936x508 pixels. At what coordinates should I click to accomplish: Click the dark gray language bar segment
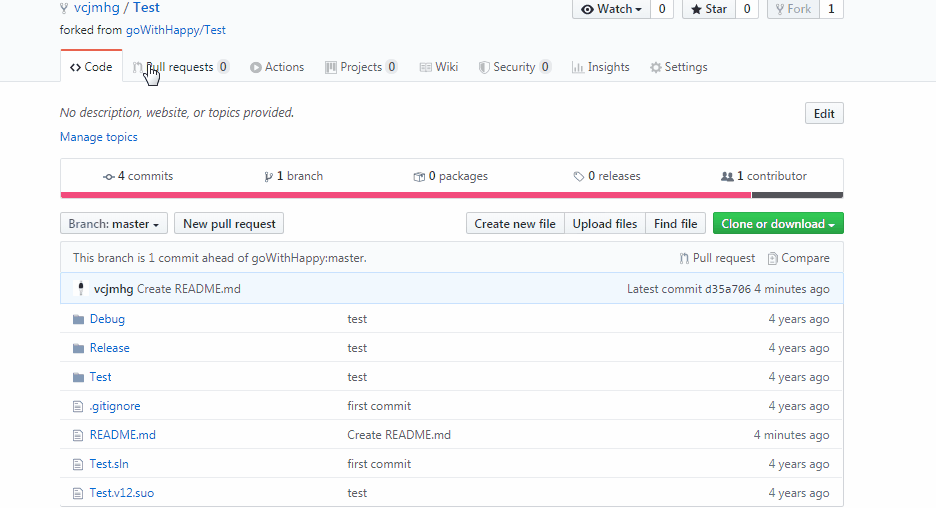[x=798, y=195]
